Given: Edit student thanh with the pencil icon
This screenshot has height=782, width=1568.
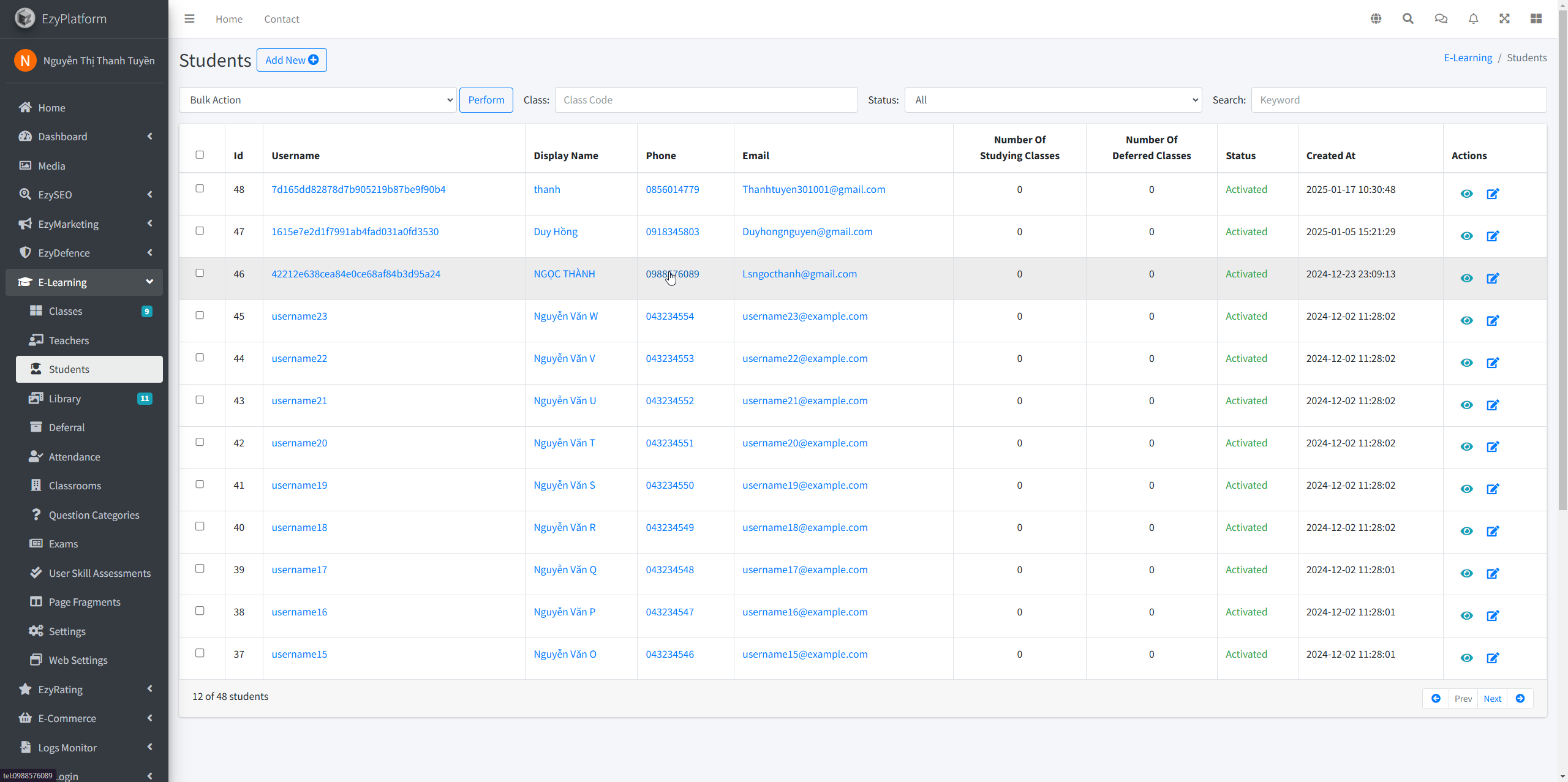Looking at the screenshot, I should 1493,194.
